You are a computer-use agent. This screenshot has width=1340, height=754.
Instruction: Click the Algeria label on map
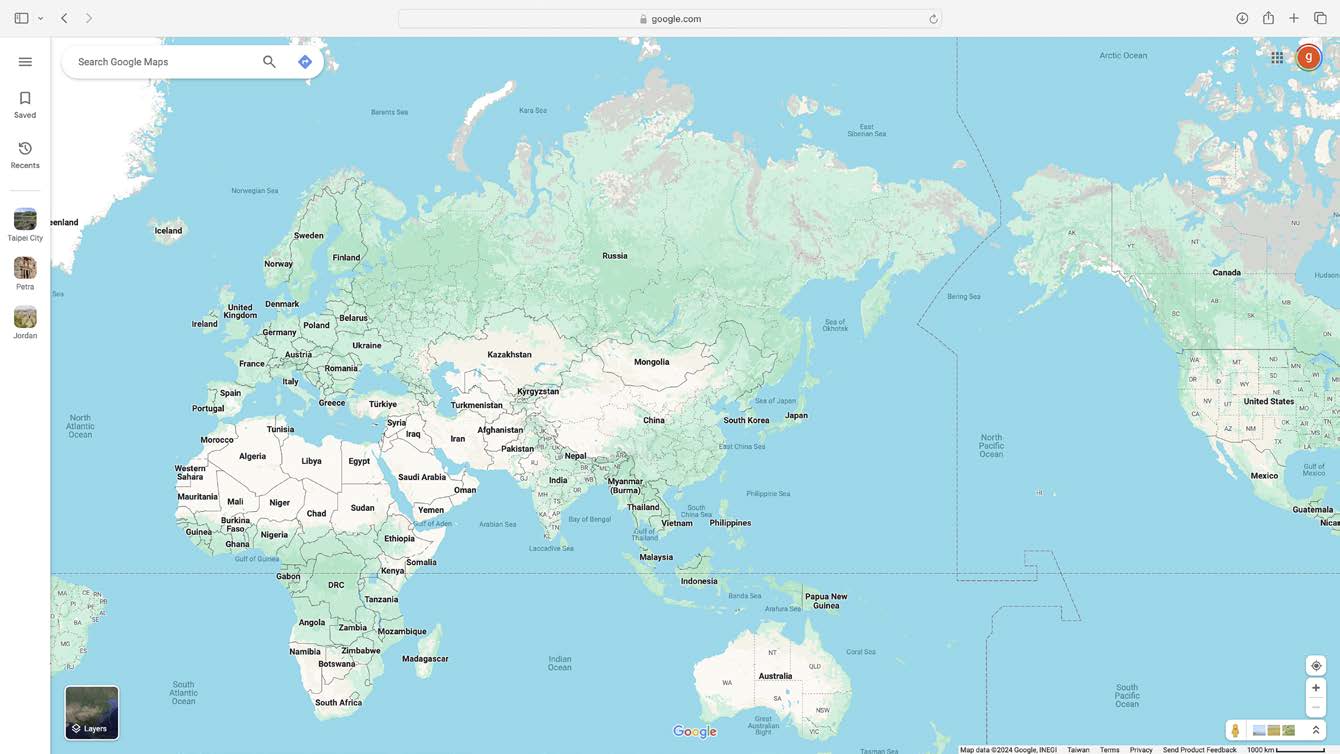pos(252,457)
